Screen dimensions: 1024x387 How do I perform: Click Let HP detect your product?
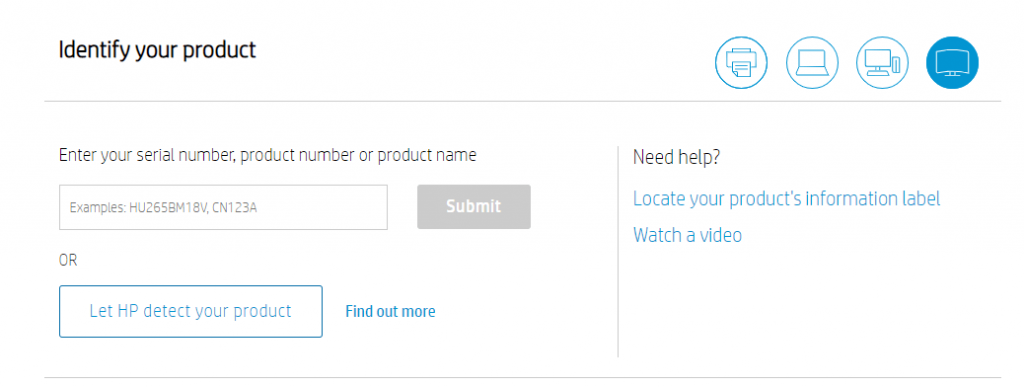191,311
